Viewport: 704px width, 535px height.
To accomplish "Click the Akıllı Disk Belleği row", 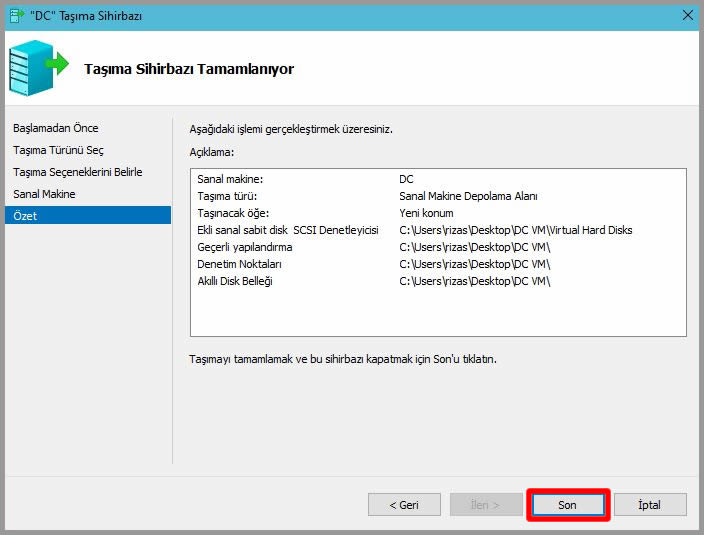I will (x=235, y=281).
